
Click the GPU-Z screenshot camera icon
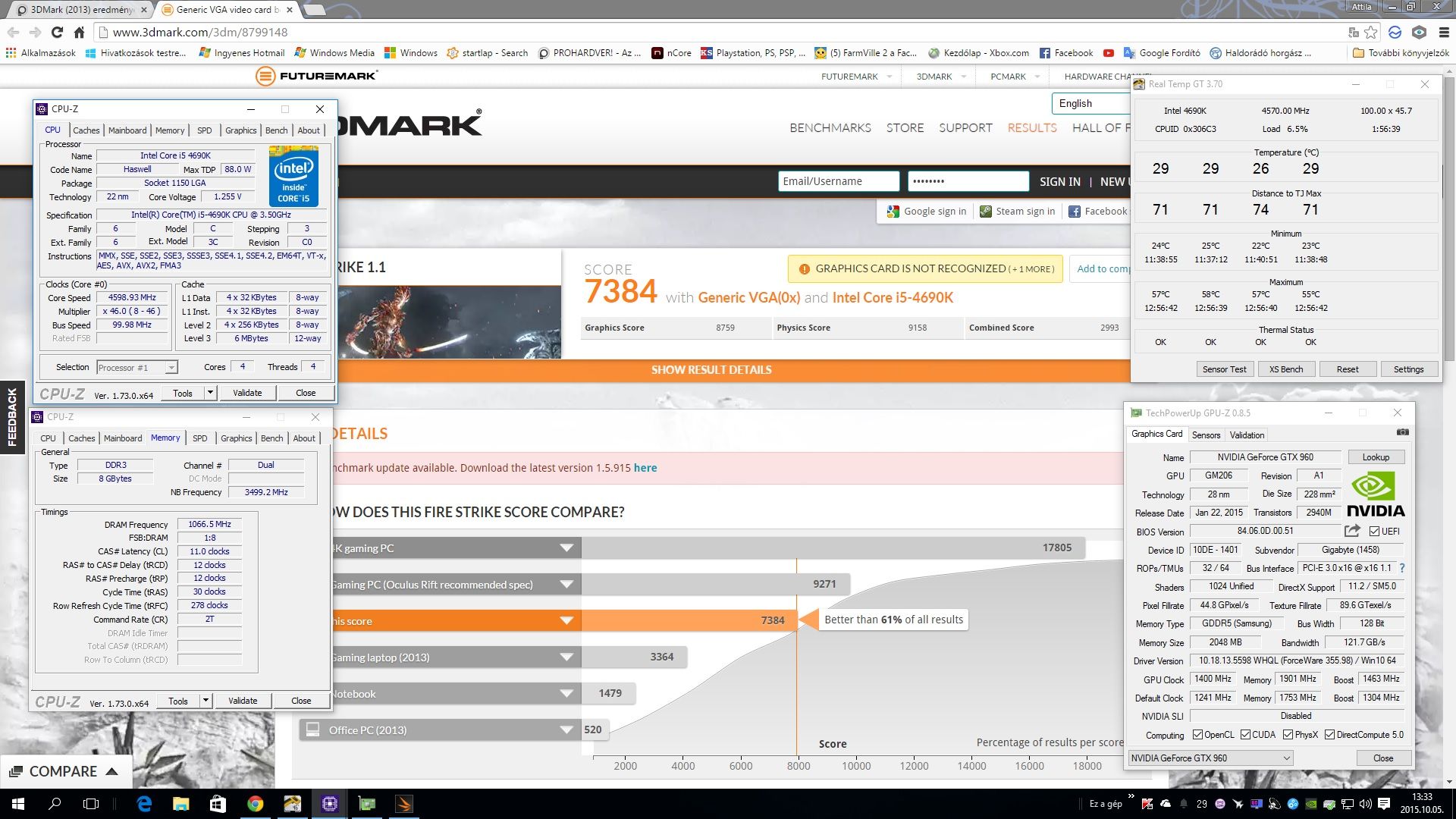(1402, 432)
